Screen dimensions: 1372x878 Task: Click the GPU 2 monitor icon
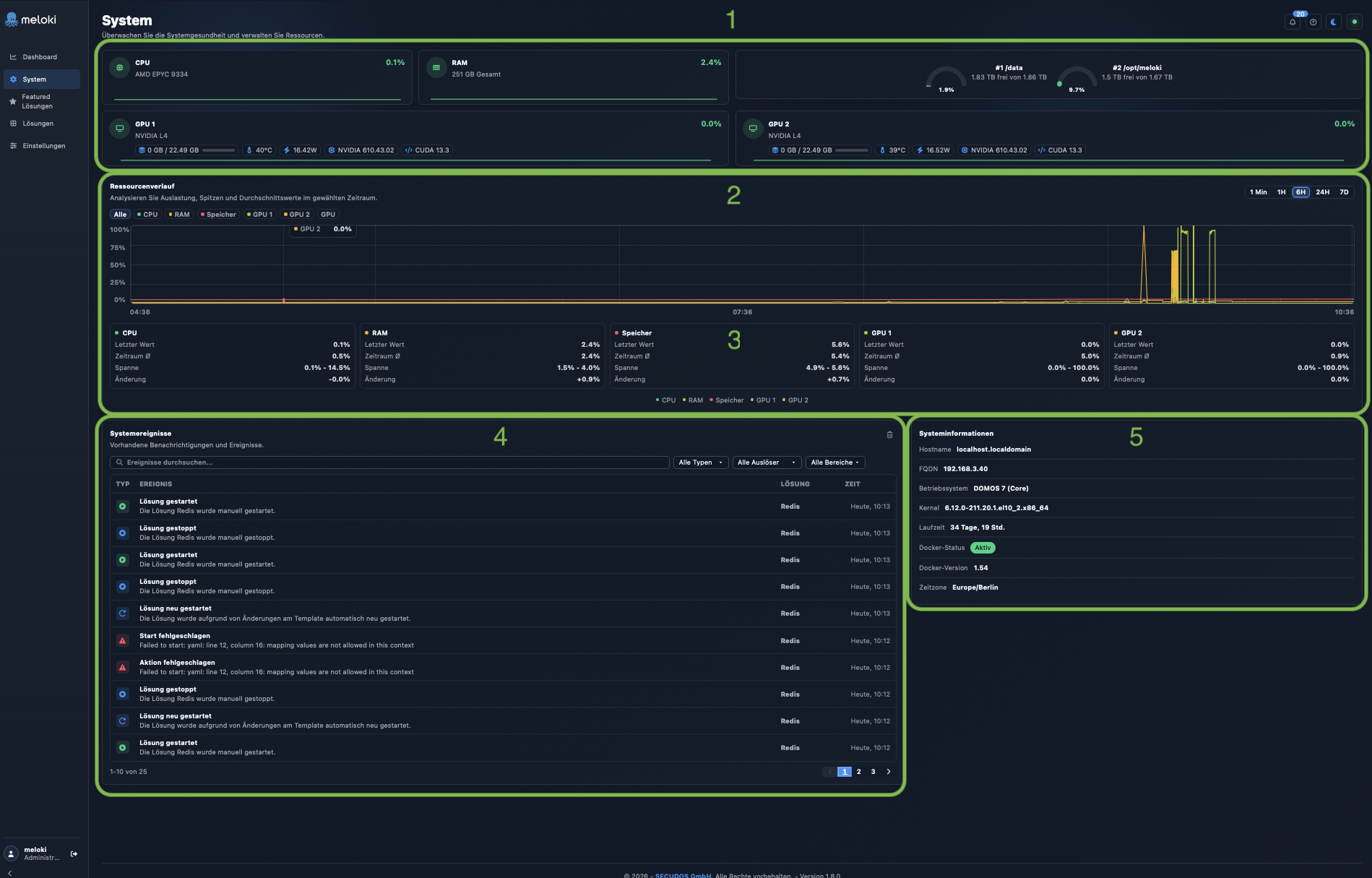(x=753, y=129)
